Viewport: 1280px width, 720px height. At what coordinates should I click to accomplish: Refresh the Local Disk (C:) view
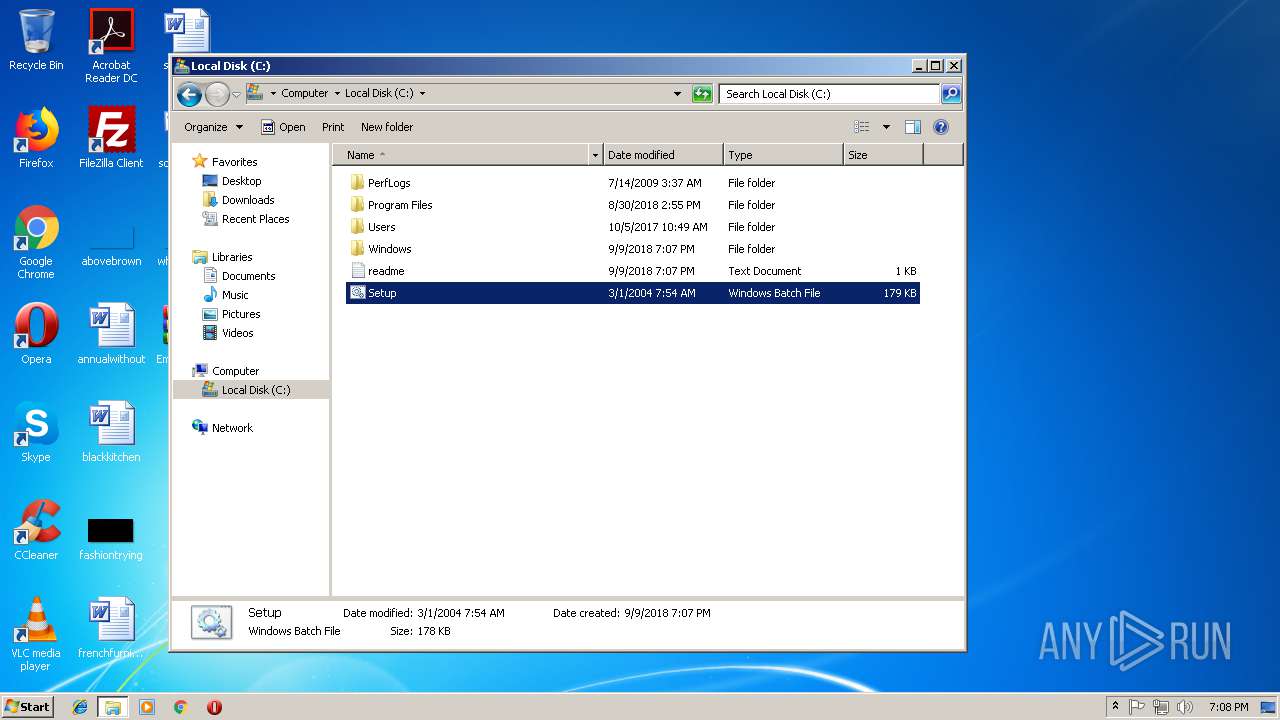click(702, 94)
